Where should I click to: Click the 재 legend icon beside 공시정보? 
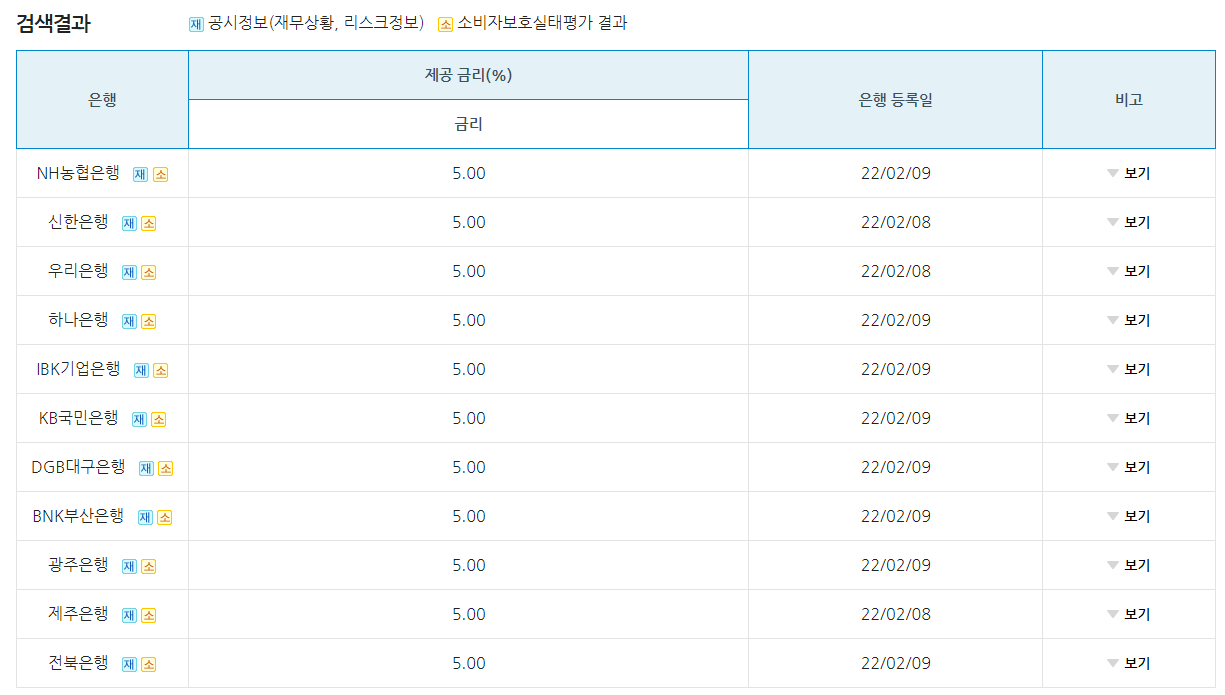(196, 24)
